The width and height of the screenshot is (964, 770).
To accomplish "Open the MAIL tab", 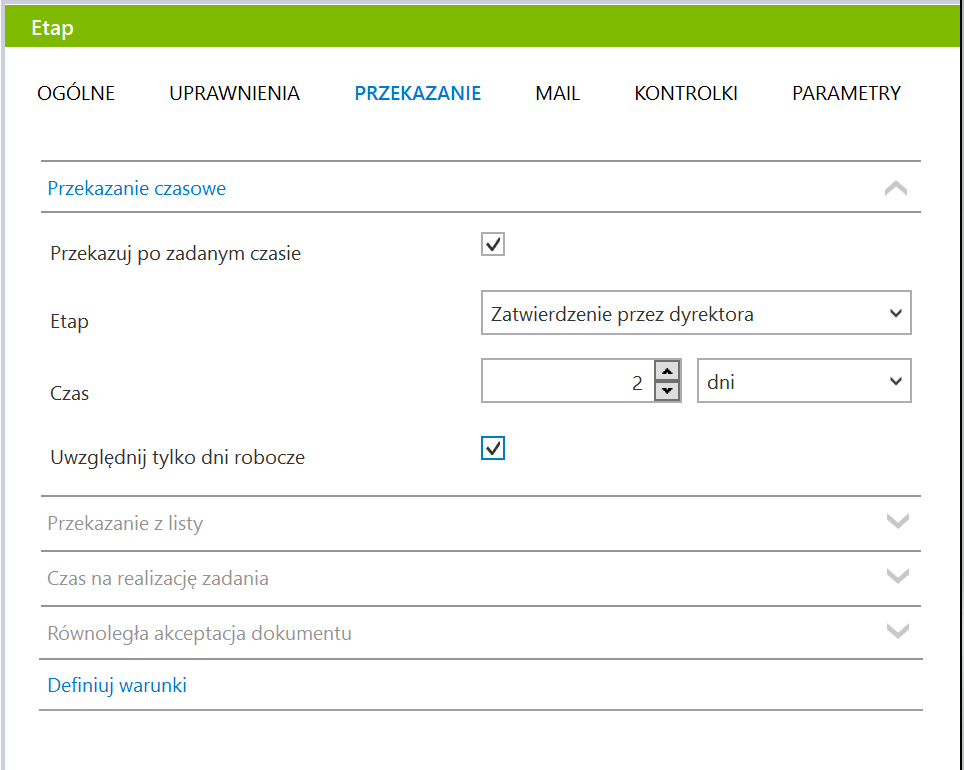I will 557,93.
